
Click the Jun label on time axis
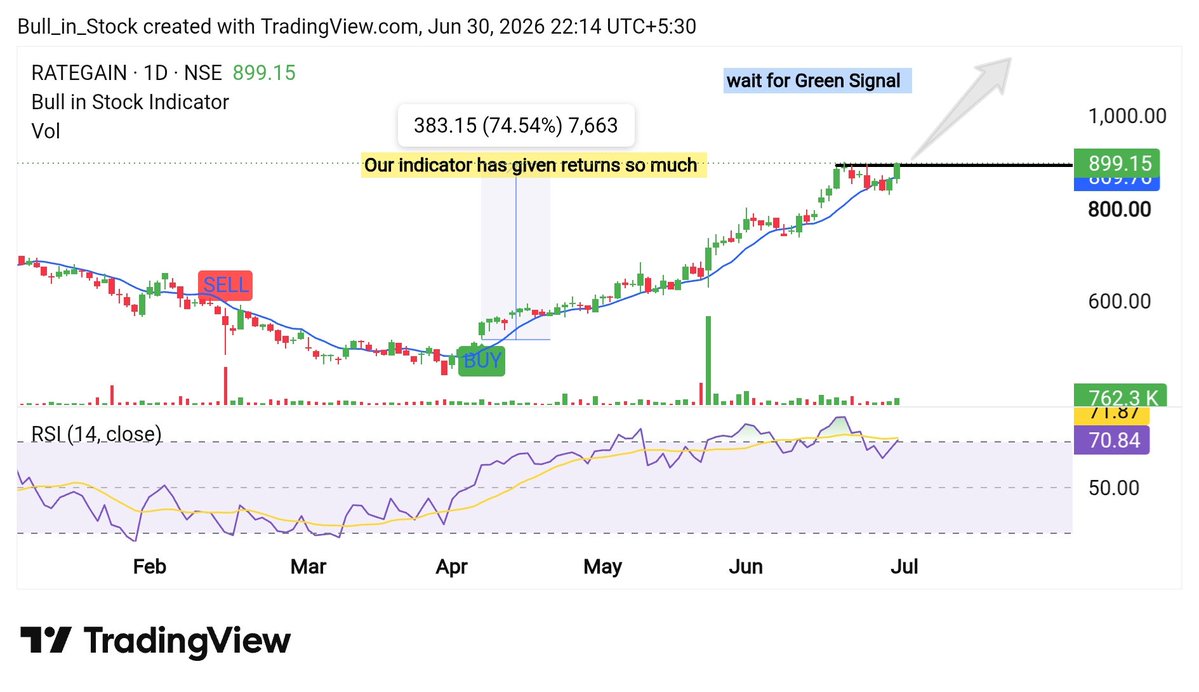tap(746, 567)
